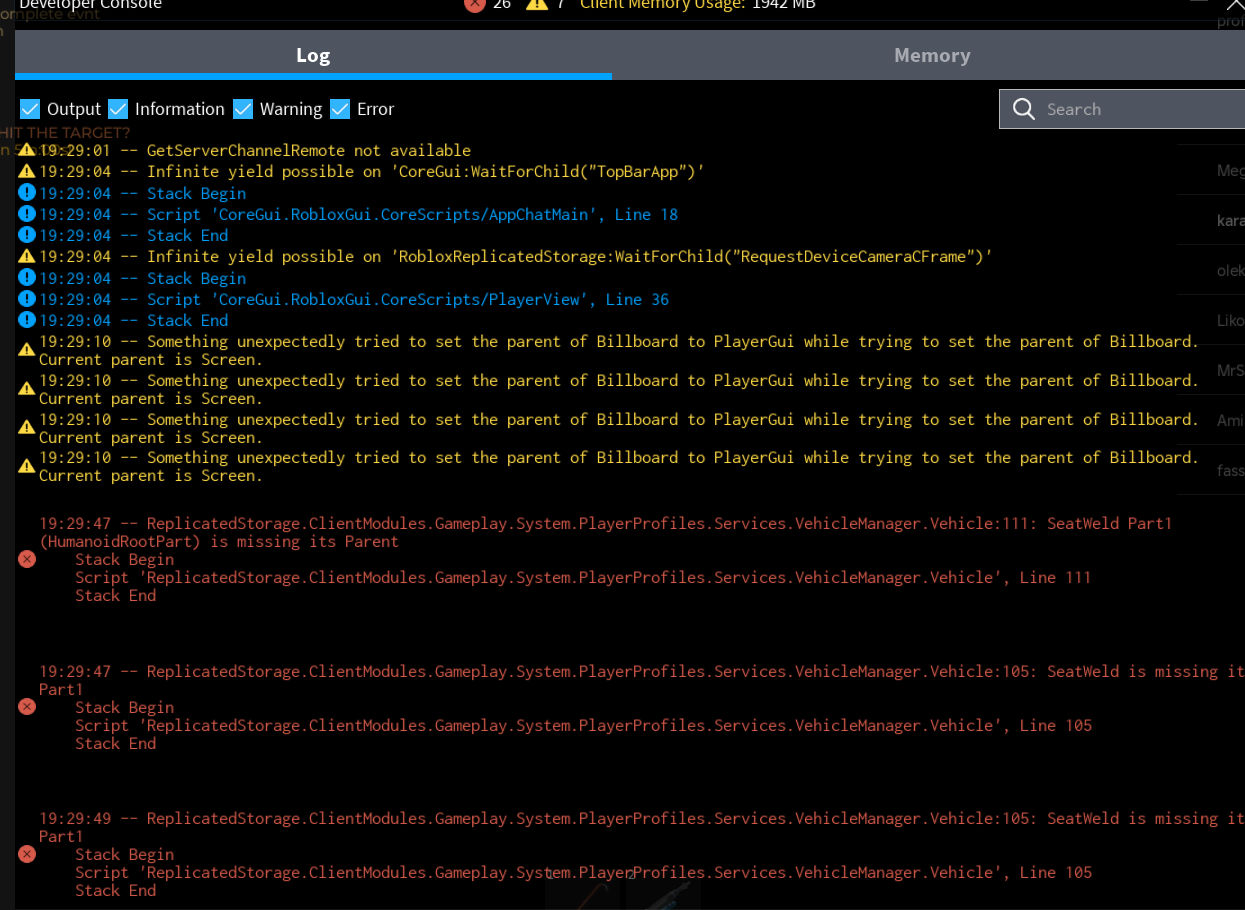
Task: Click the warning count triangle in title bar
Action: pos(537,5)
